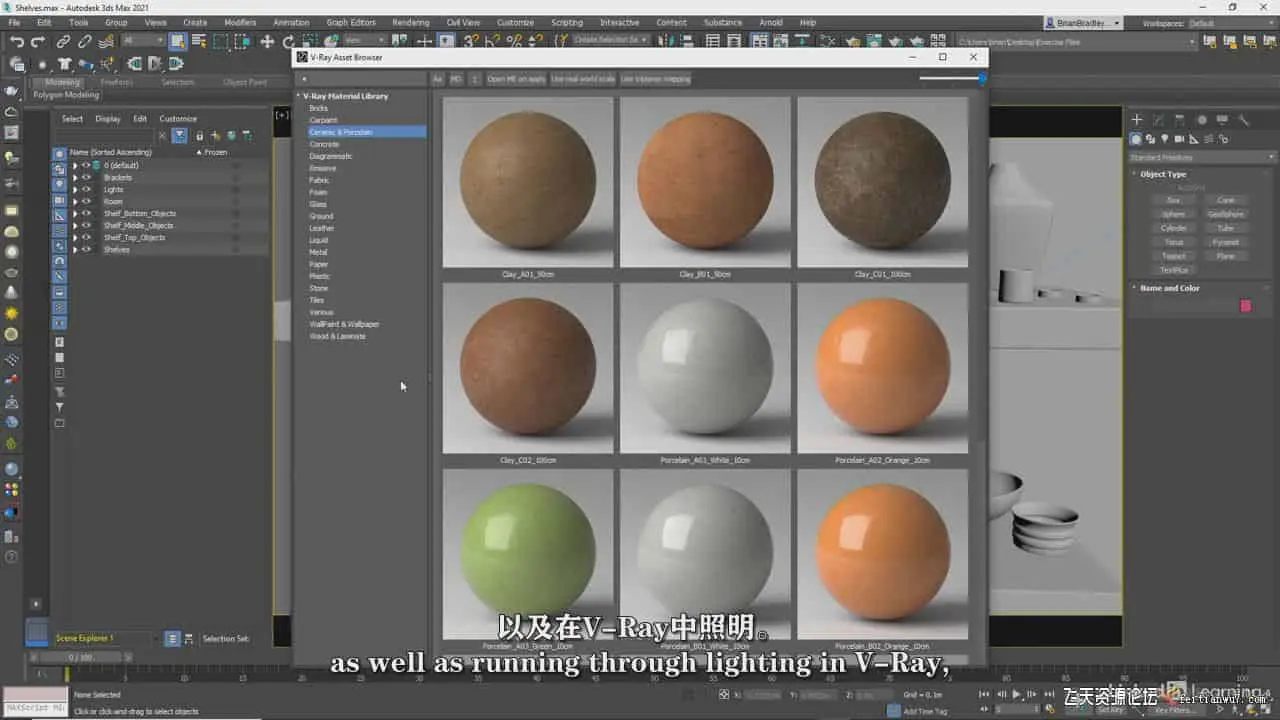This screenshot has width=1280, height=720.
Task: Select the Move transform tool
Action: [x=267, y=41]
